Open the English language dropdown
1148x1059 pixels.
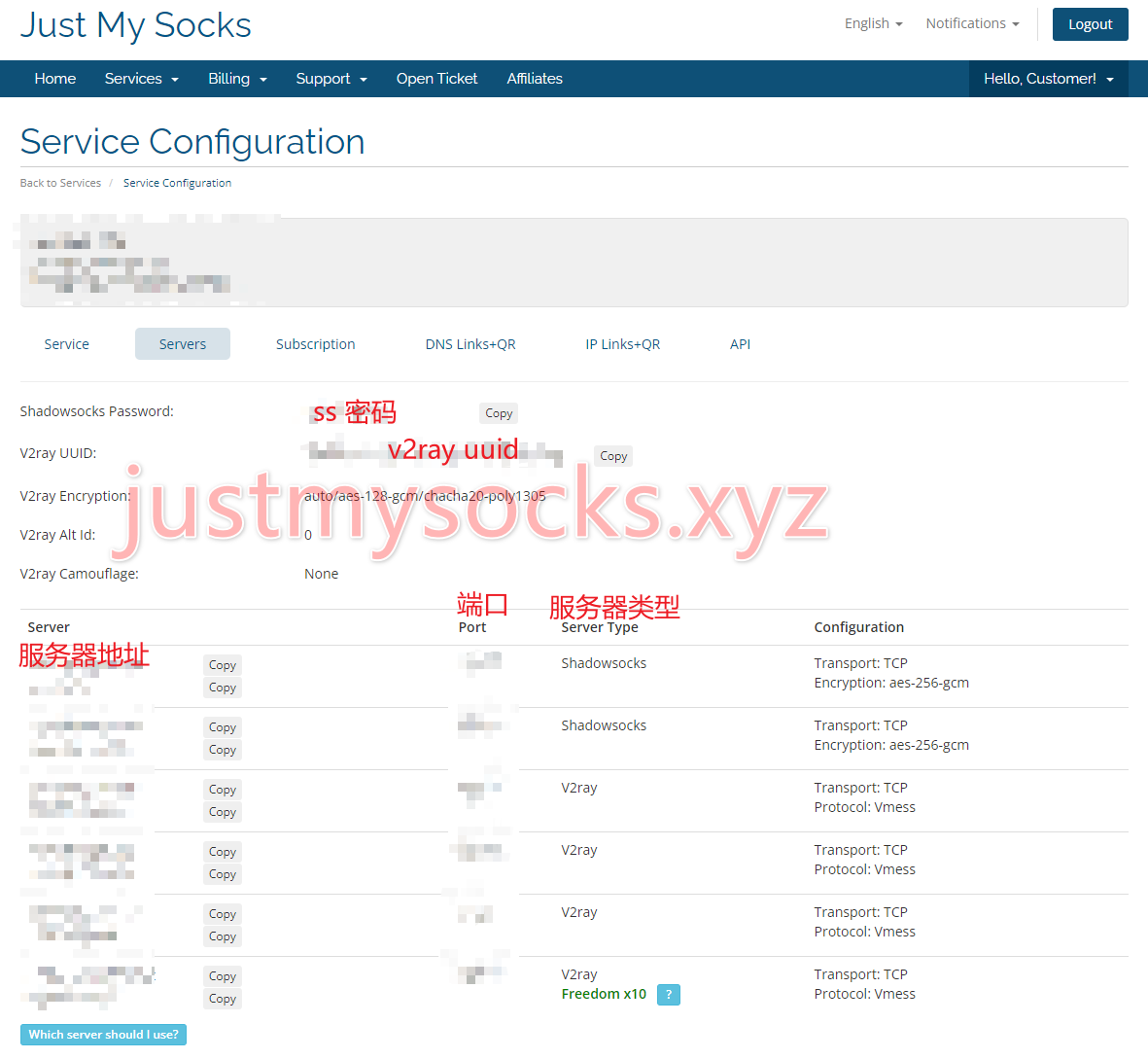874,23
